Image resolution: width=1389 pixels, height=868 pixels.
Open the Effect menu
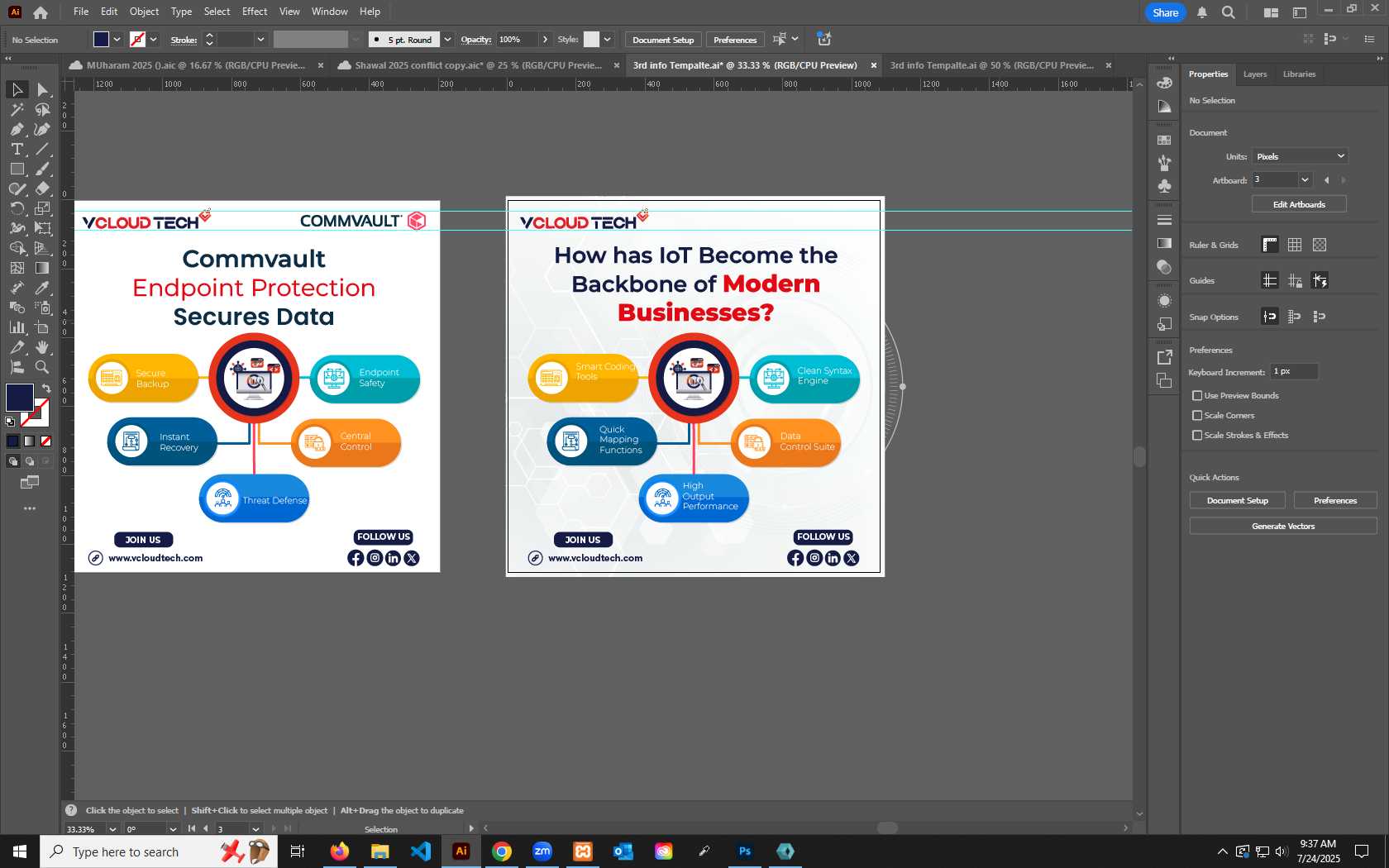pos(255,12)
